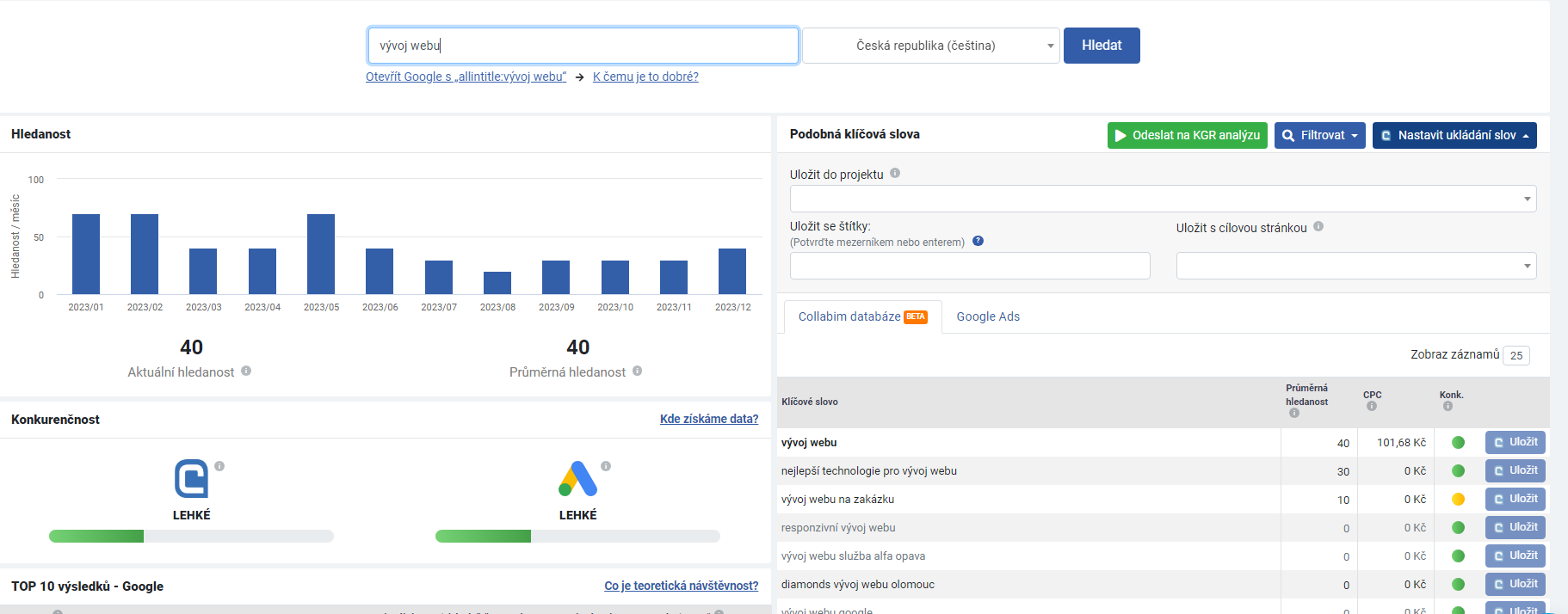
Task: Expand the Uložit do projektu select box
Action: [1162, 199]
